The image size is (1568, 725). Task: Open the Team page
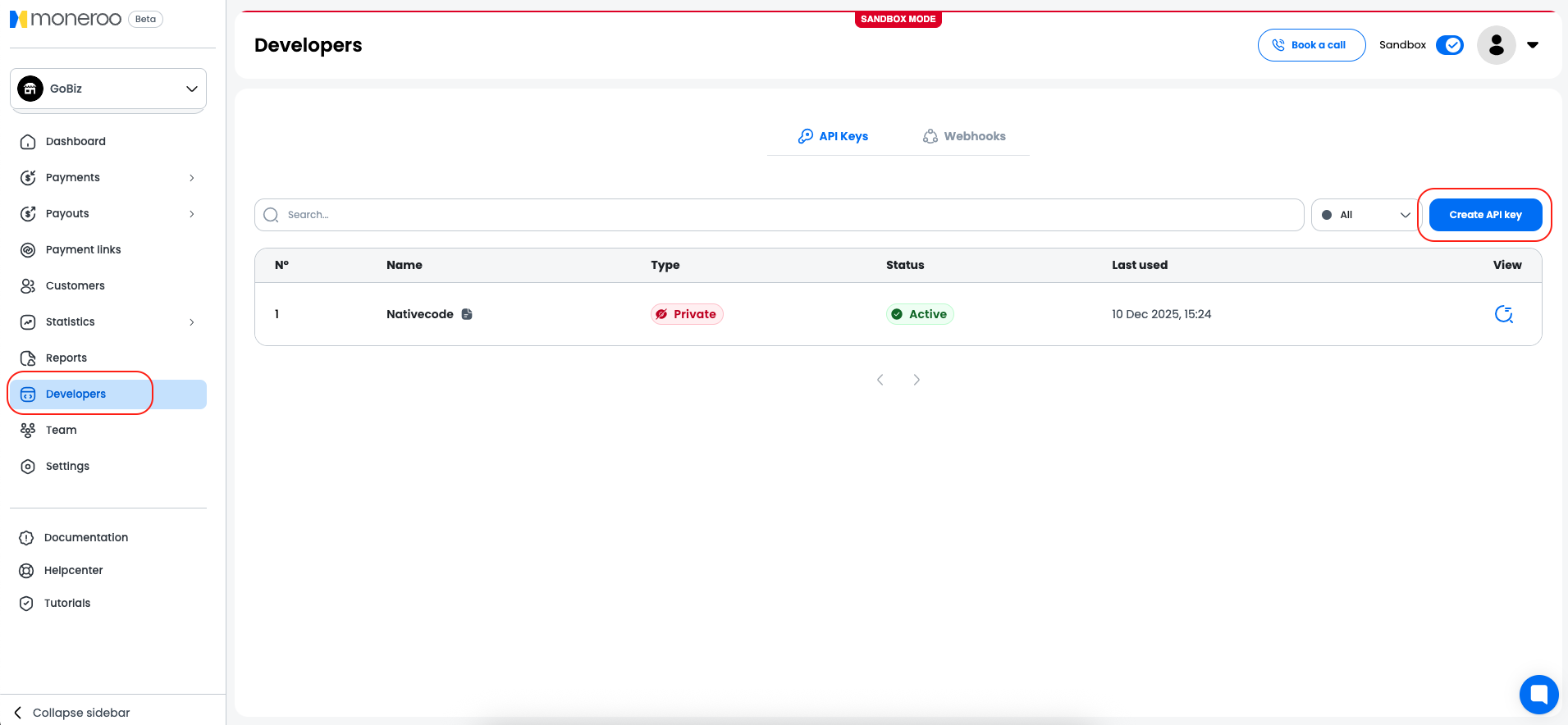61,430
